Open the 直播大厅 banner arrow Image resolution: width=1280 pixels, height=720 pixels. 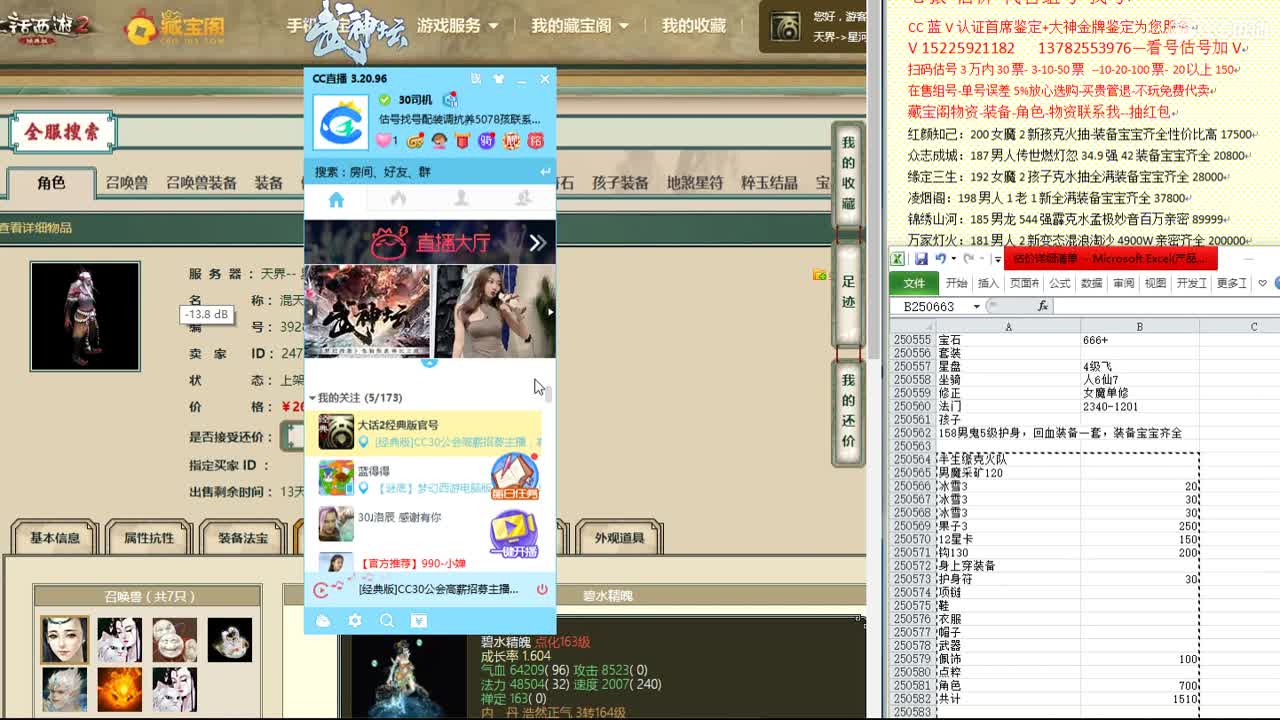tap(537, 242)
